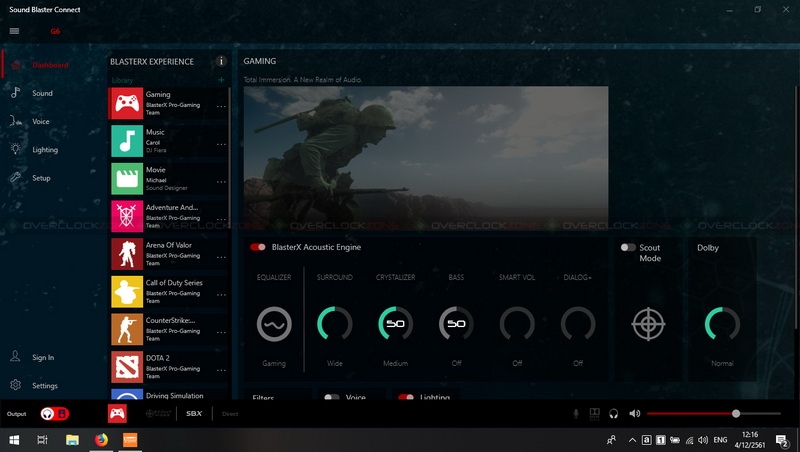Mute output via speaker icon in bottom bar
Screen dimensions: 800x452
(x=635, y=414)
